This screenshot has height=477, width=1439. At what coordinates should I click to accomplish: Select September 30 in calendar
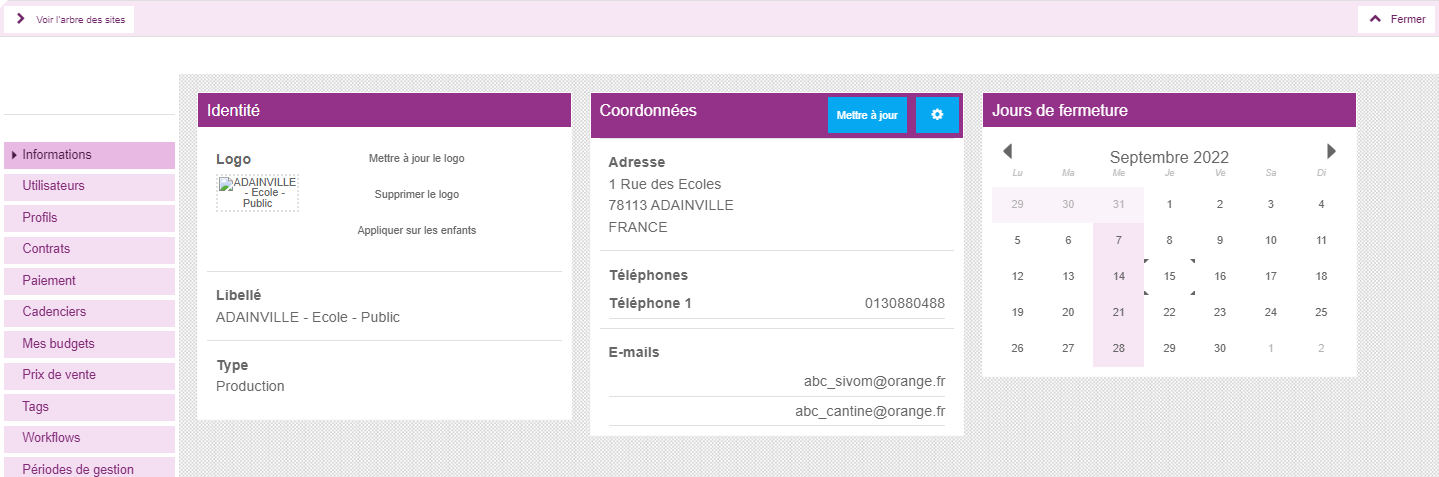[x=1220, y=348]
